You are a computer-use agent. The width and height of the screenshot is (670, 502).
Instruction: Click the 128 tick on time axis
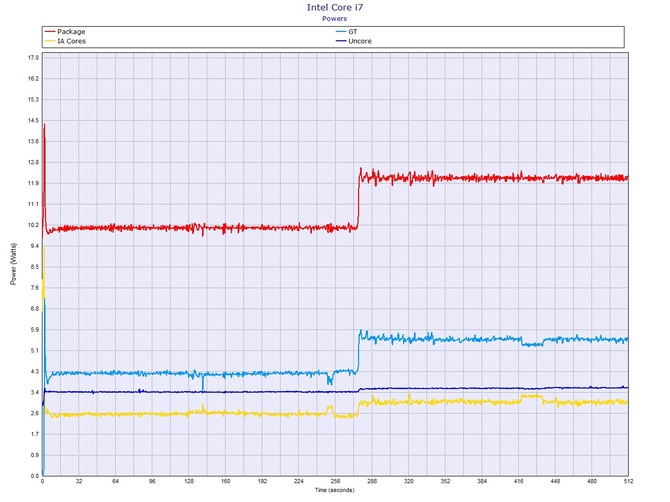tap(189, 481)
